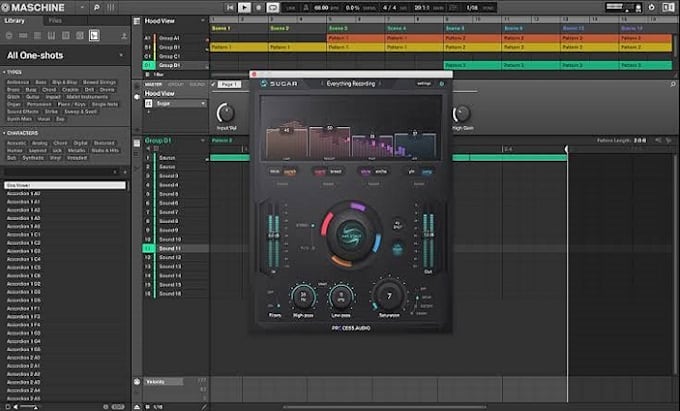Switch to the GROUP tab

point(175,85)
